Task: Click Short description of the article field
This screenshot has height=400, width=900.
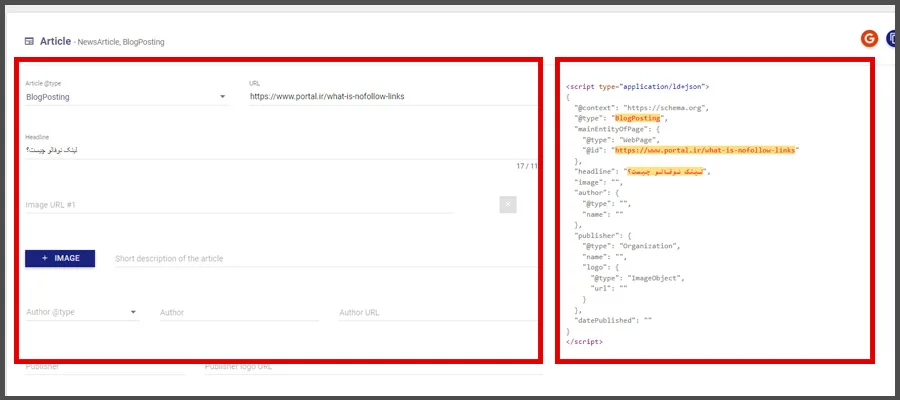Action: pyautogui.click(x=324, y=259)
